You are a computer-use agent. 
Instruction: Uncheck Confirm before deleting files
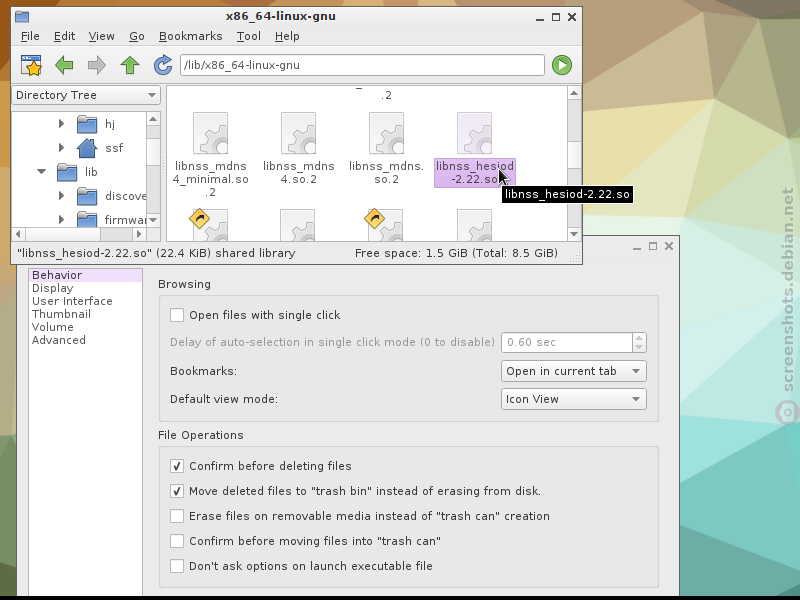[x=177, y=466]
